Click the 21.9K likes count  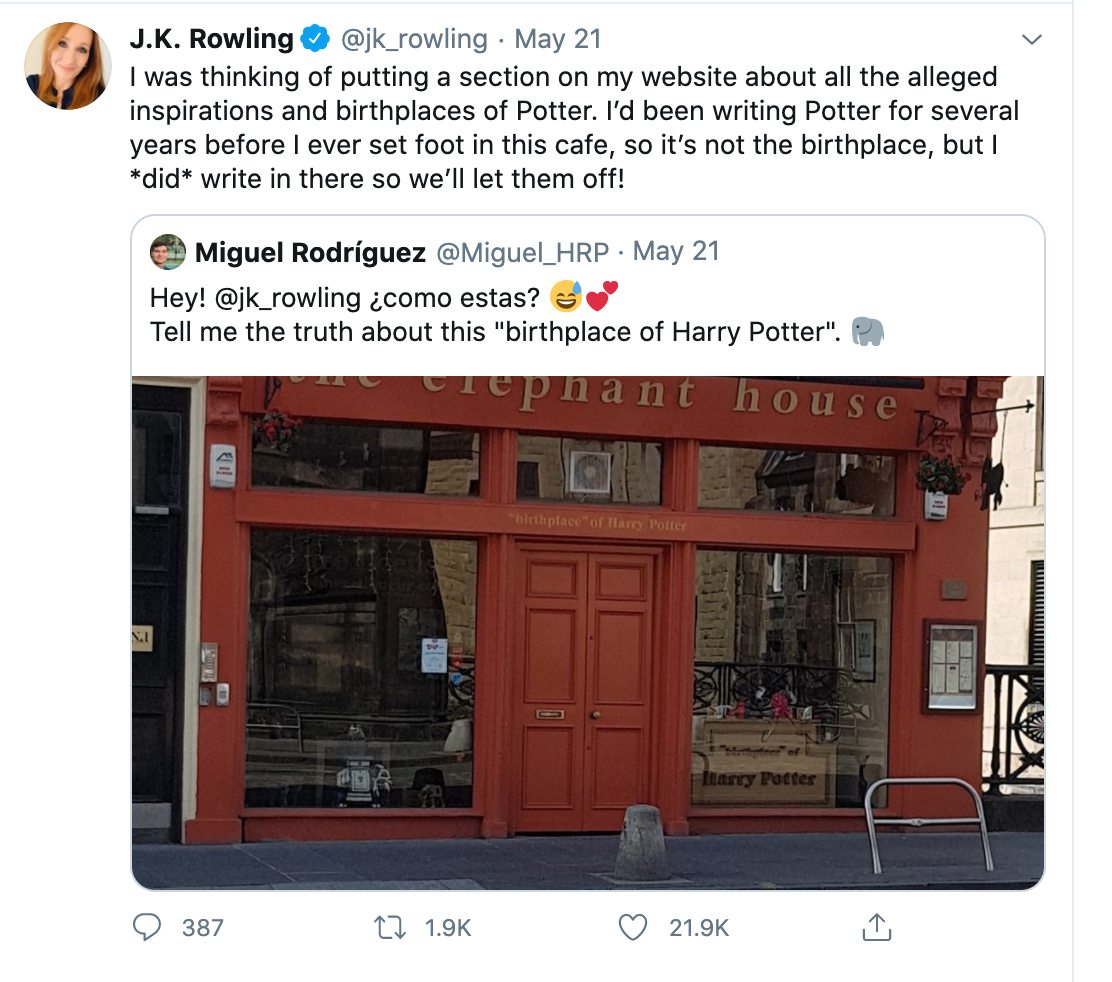point(699,927)
